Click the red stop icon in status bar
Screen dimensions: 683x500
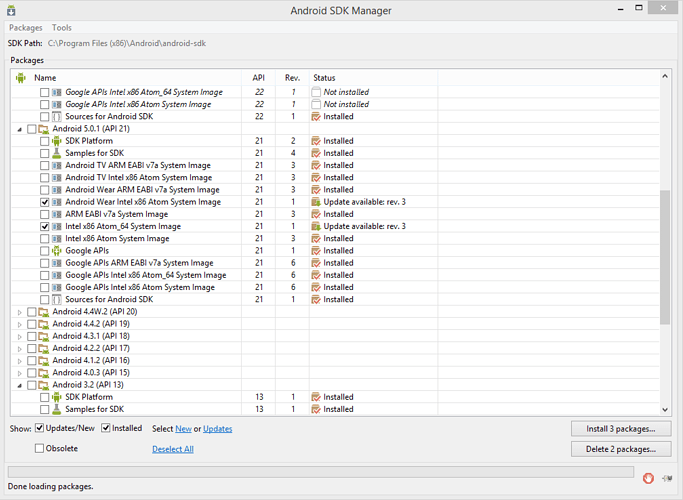pyautogui.click(x=648, y=478)
